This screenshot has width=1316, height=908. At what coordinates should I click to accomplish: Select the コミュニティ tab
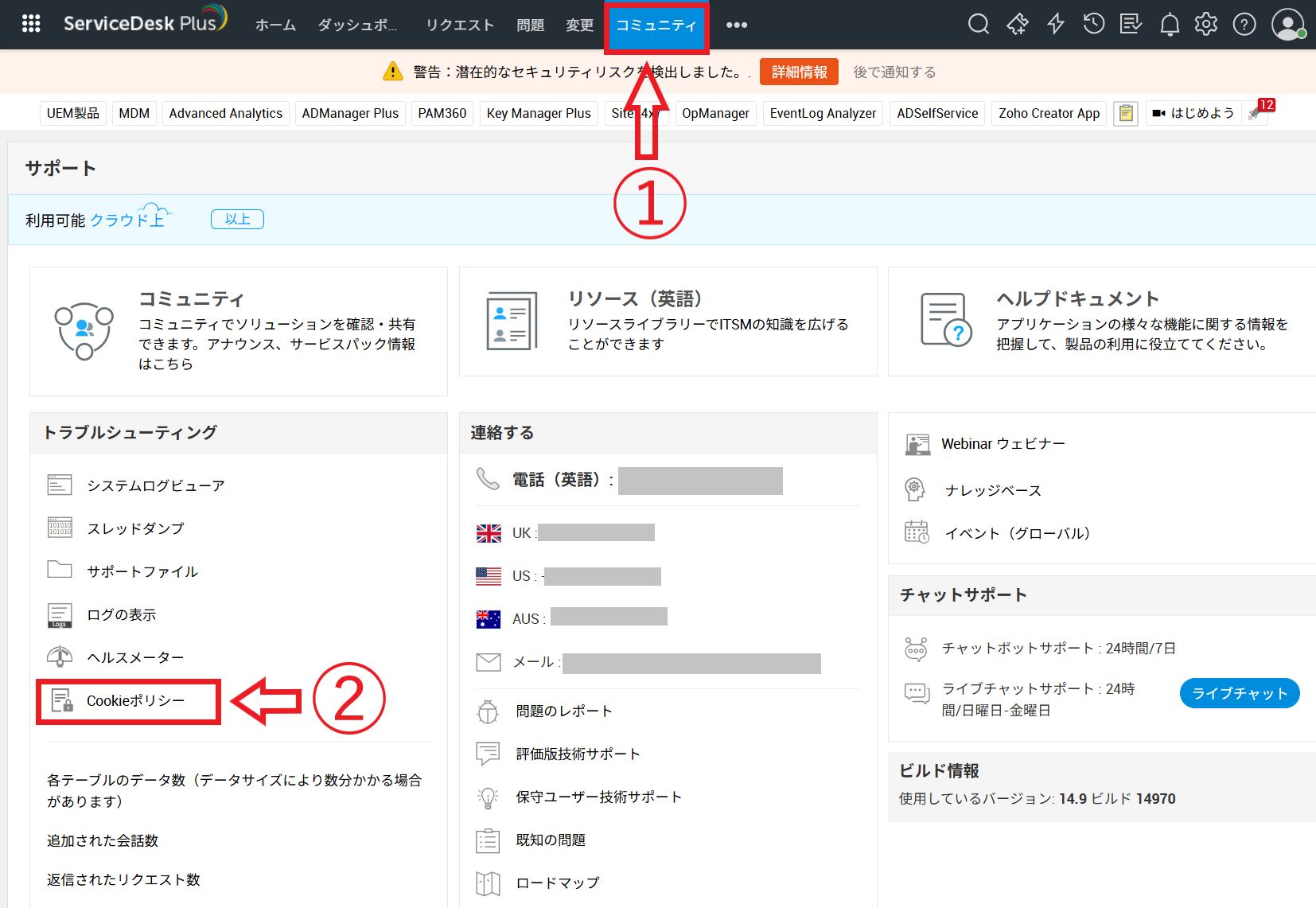coord(656,25)
